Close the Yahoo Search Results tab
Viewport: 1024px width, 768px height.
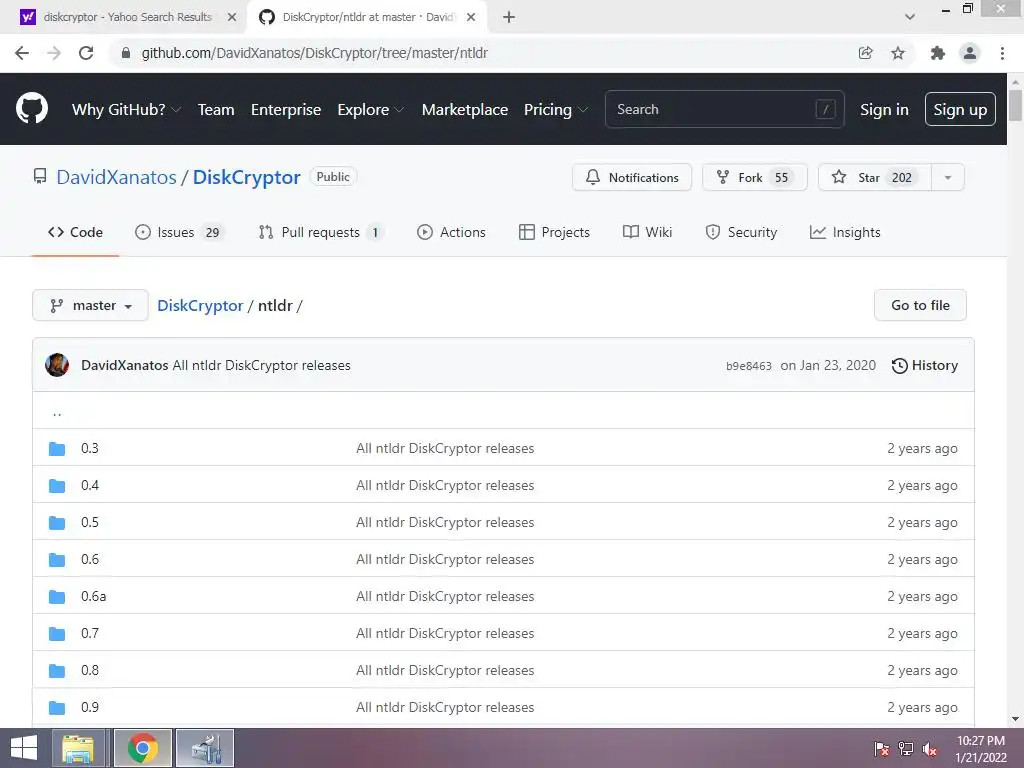(x=232, y=17)
